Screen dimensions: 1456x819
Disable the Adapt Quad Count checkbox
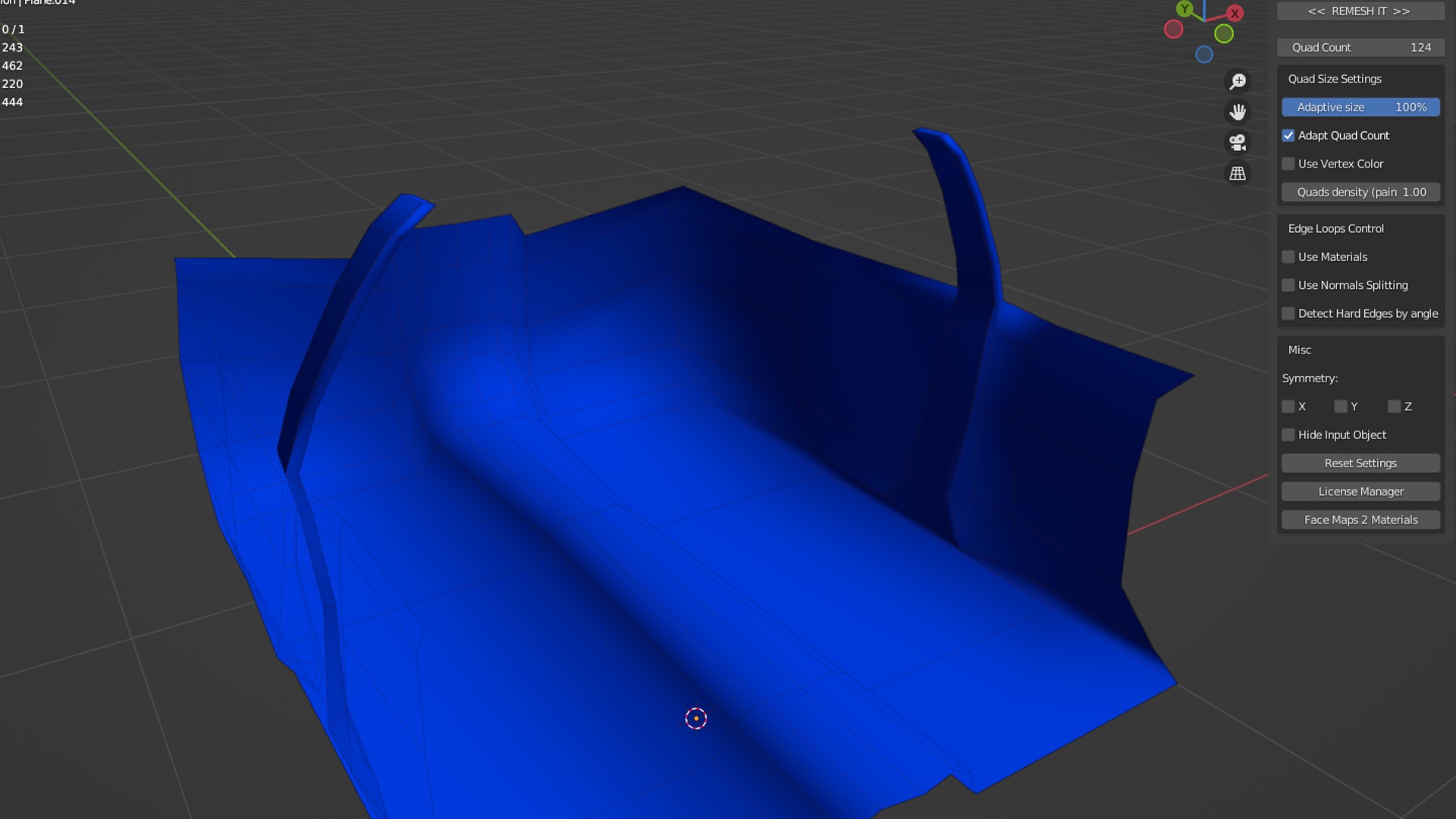pyautogui.click(x=1288, y=136)
